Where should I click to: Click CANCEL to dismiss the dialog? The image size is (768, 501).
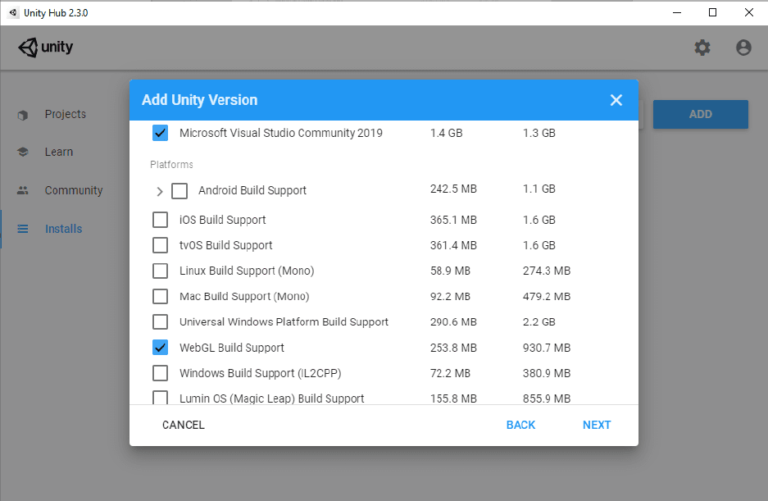coord(183,425)
